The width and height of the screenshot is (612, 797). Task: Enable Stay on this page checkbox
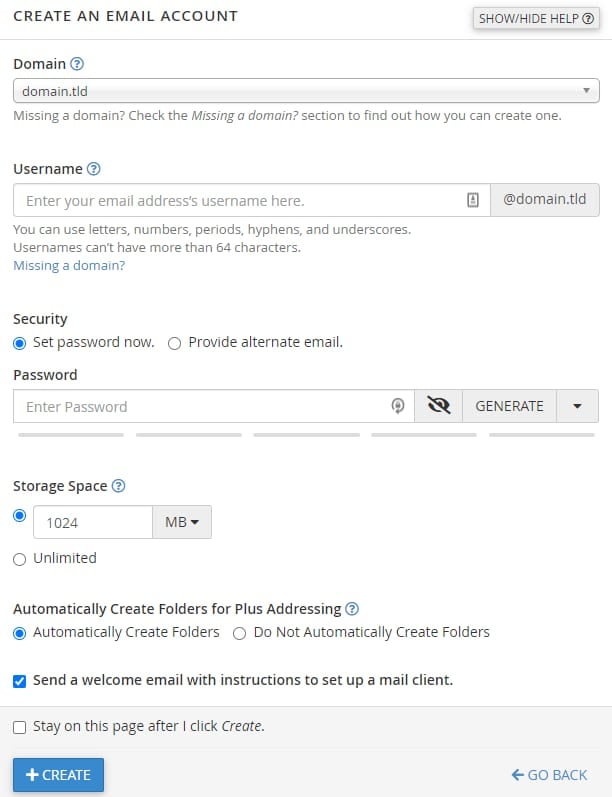pyautogui.click(x=20, y=727)
